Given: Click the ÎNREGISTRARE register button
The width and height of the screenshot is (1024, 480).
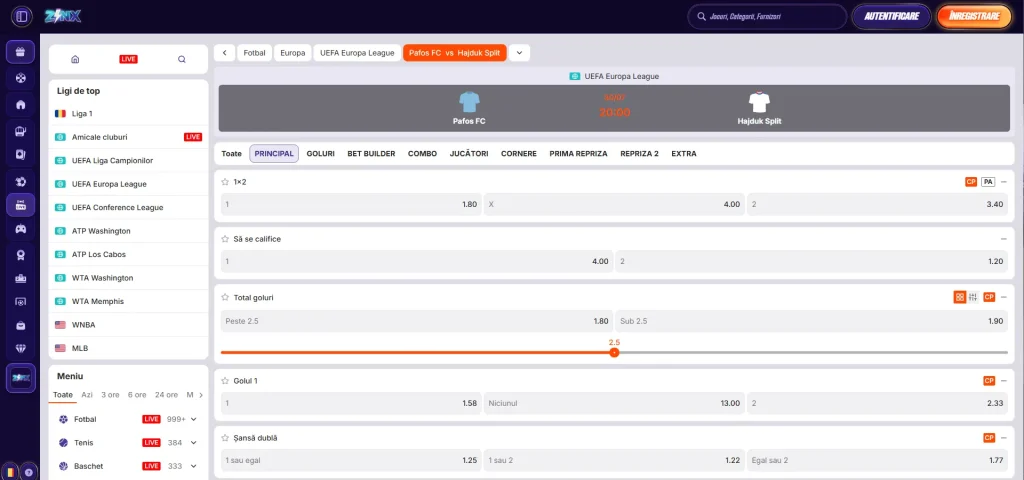Looking at the screenshot, I should tap(974, 17).
